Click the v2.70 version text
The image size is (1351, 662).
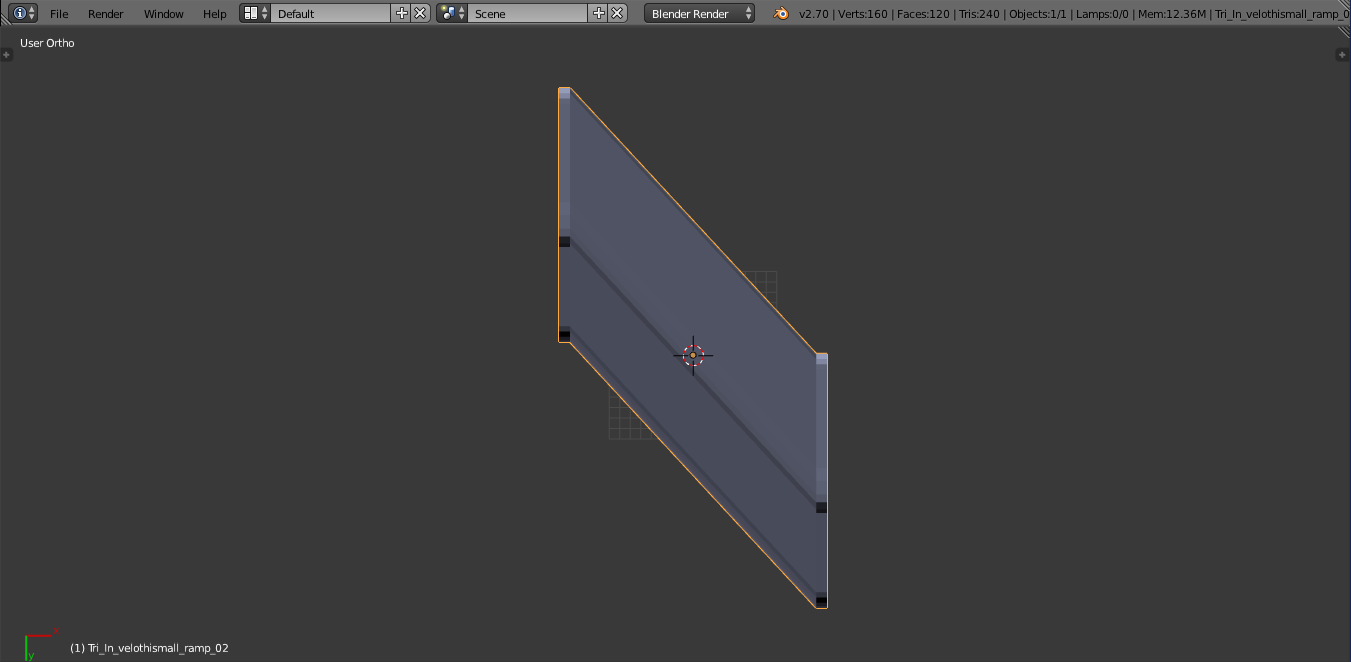(x=814, y=14)
